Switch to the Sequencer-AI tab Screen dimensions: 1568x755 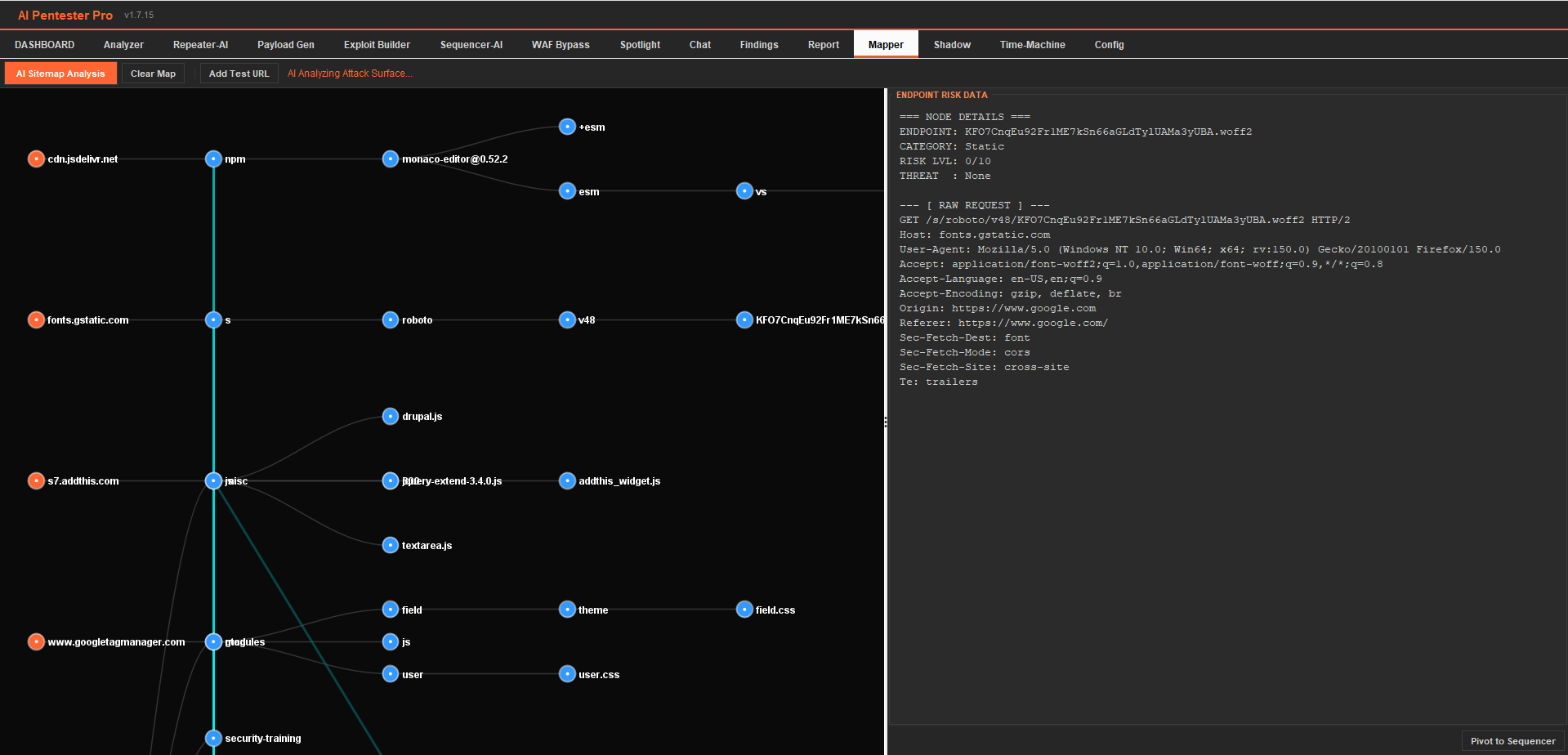tap(471, 45)
